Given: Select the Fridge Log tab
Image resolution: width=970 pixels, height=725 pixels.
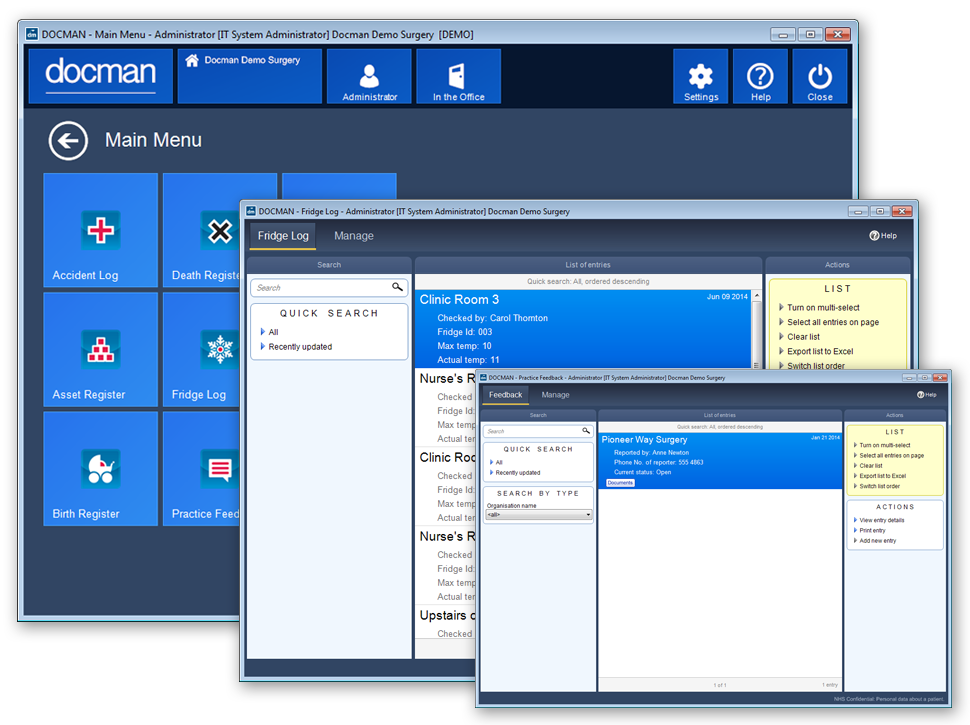Looking at the screenshot, I should [x=283, y=236].
